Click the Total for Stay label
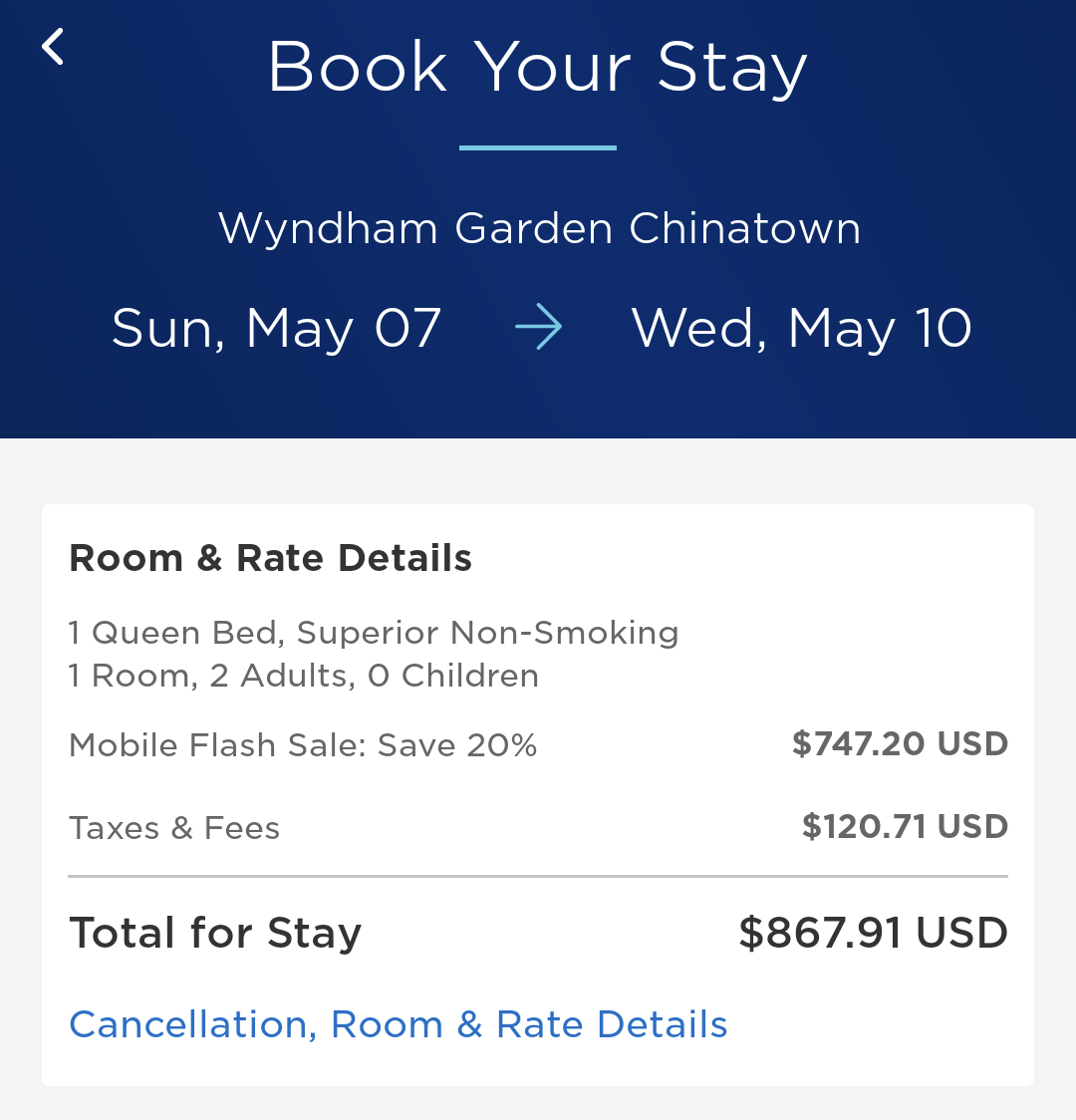Viewport: 1076px width, 1120px height. (215, 933)
